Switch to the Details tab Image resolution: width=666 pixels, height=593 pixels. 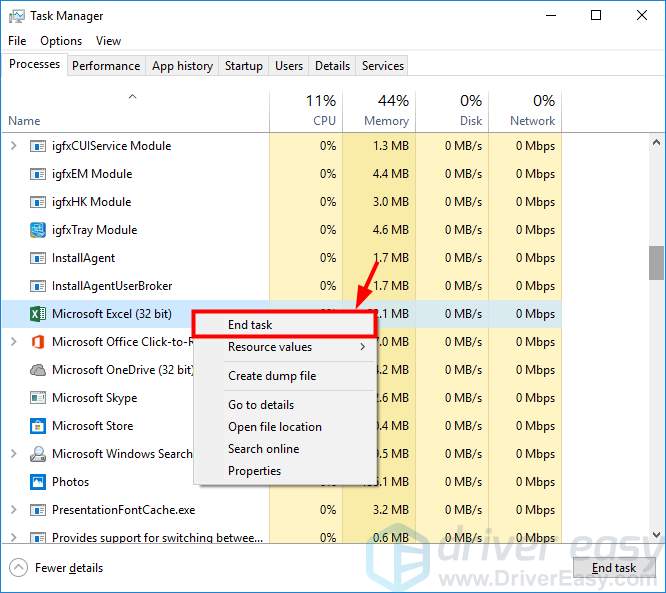coord(332,66)
